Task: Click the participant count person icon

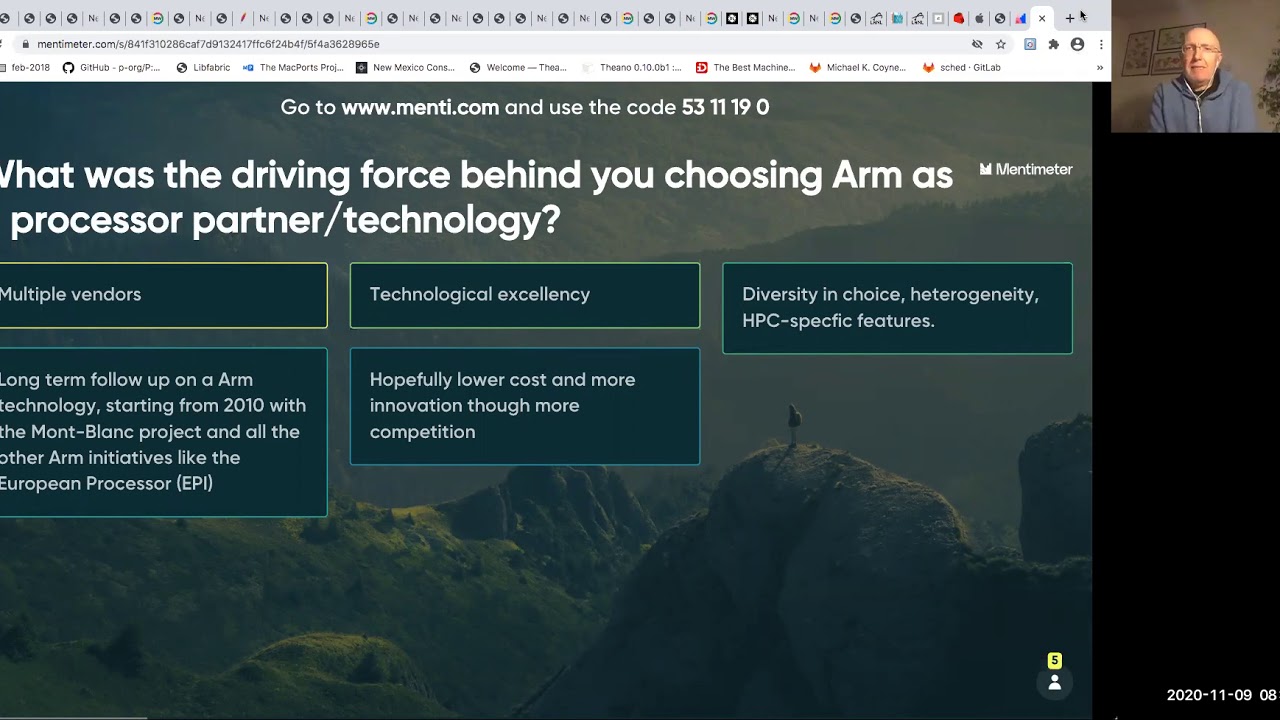Action: tap(1054, 682)
